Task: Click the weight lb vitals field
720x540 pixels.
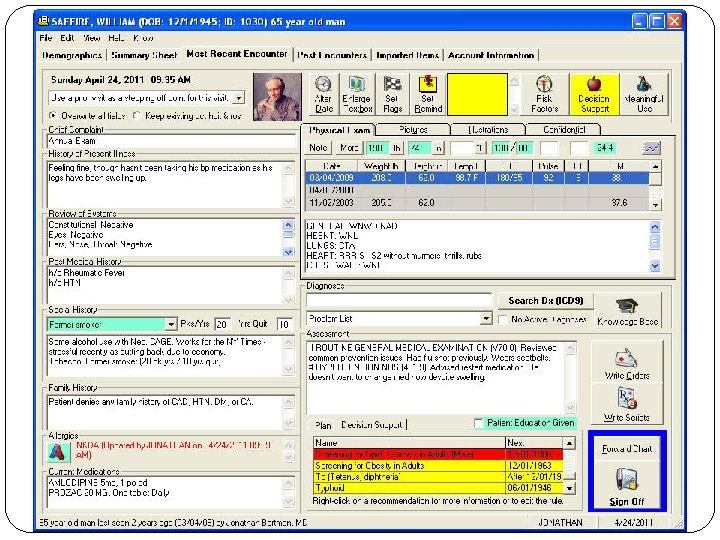Action: [378, 148]
